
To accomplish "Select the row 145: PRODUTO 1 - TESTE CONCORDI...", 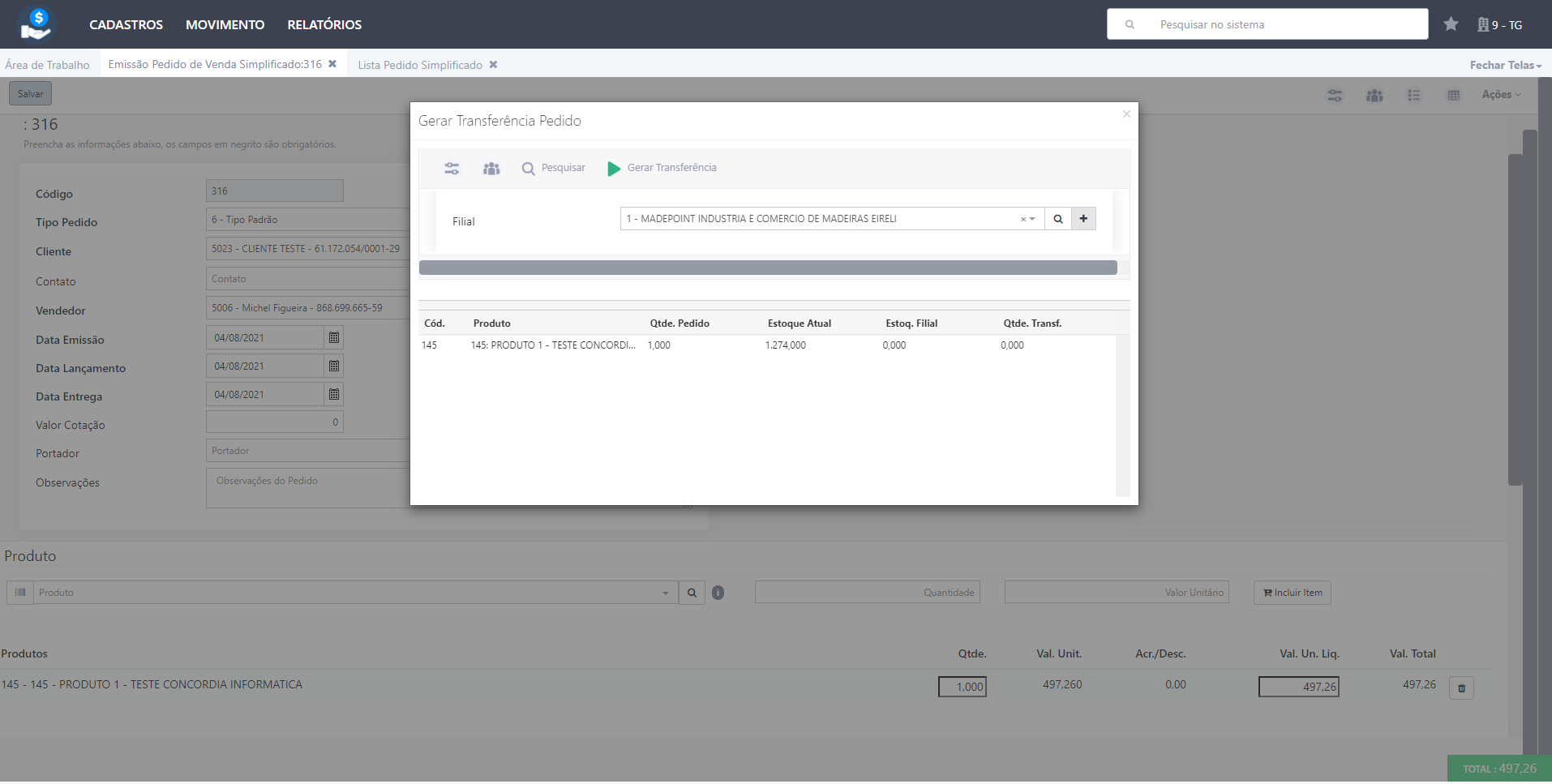I will [x=767, y=345].
